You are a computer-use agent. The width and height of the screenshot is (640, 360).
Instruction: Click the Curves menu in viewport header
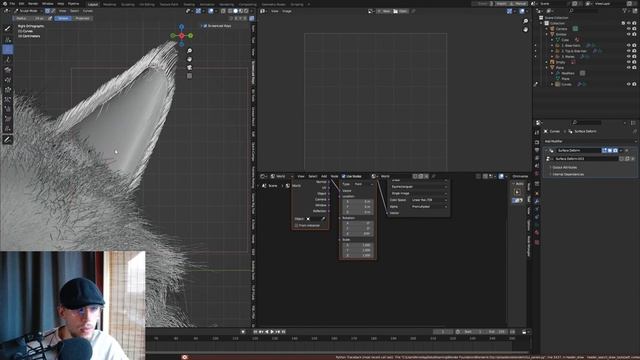coord(88,11)
